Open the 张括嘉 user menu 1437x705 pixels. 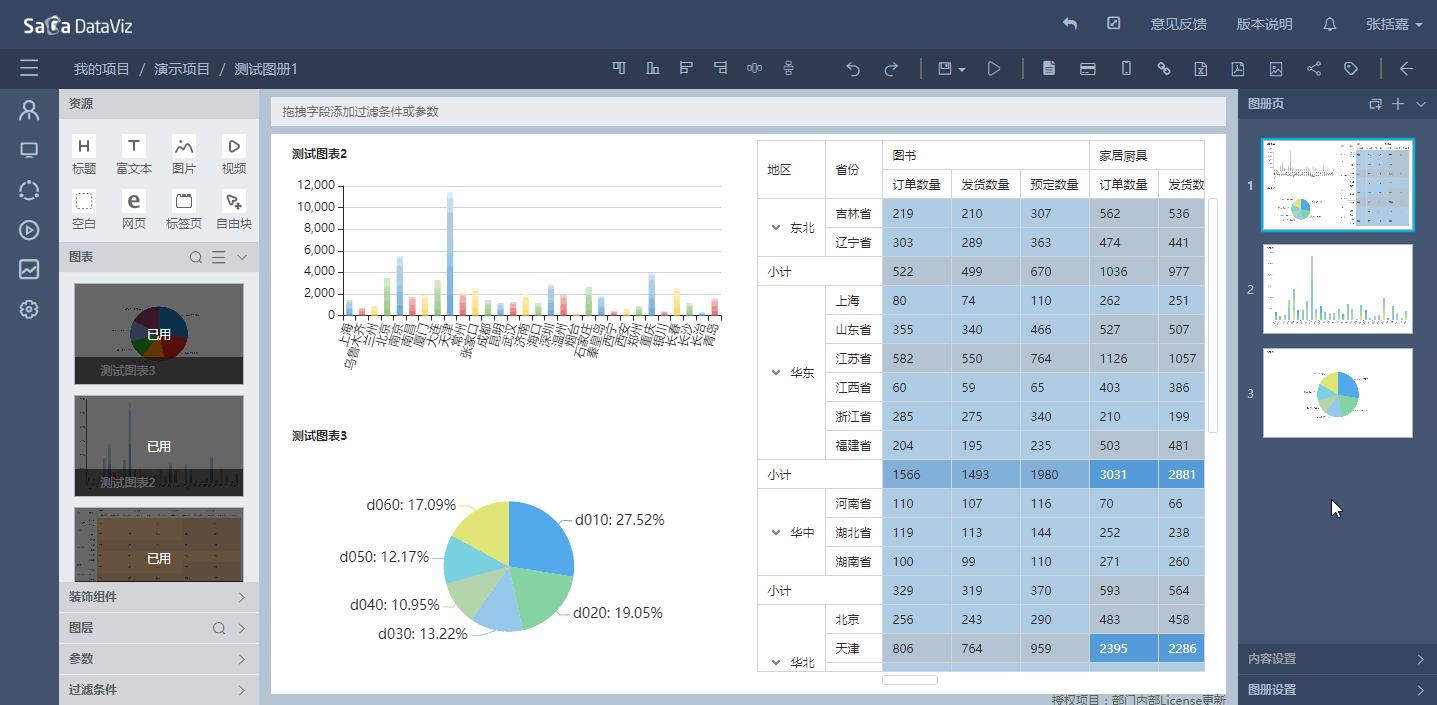[1394, 24]
